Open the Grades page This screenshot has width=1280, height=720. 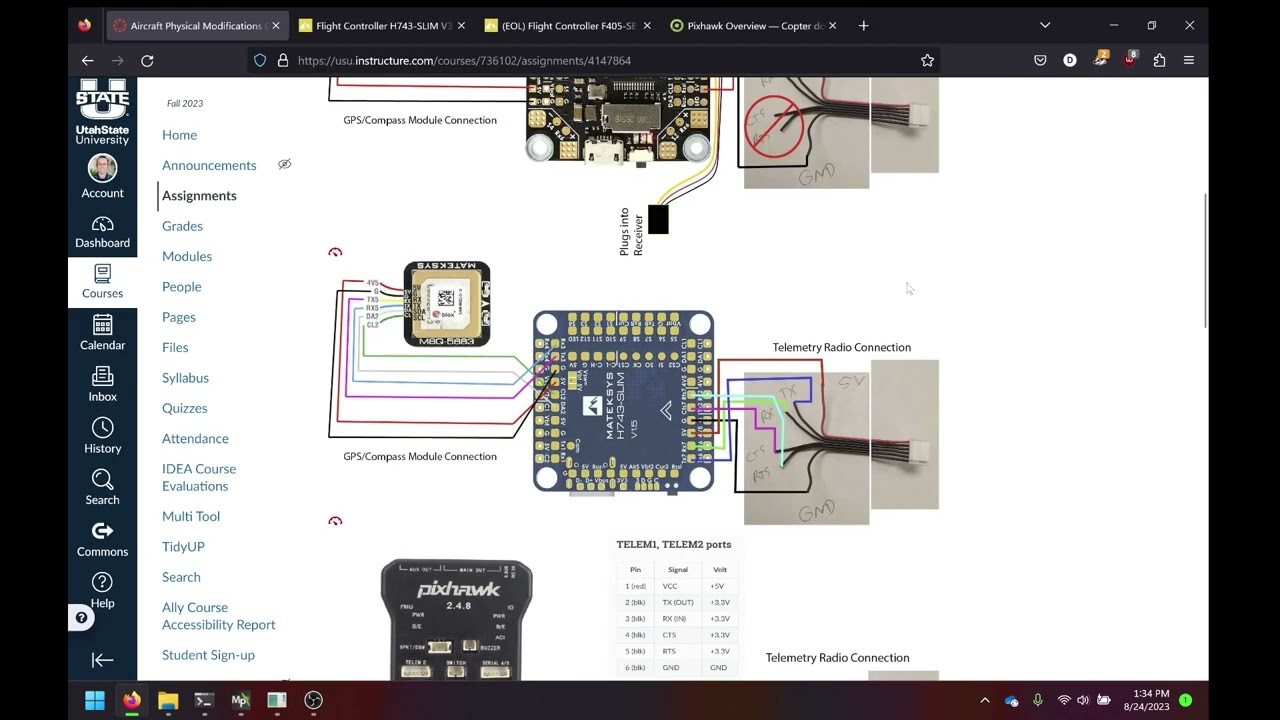point(182,226)
